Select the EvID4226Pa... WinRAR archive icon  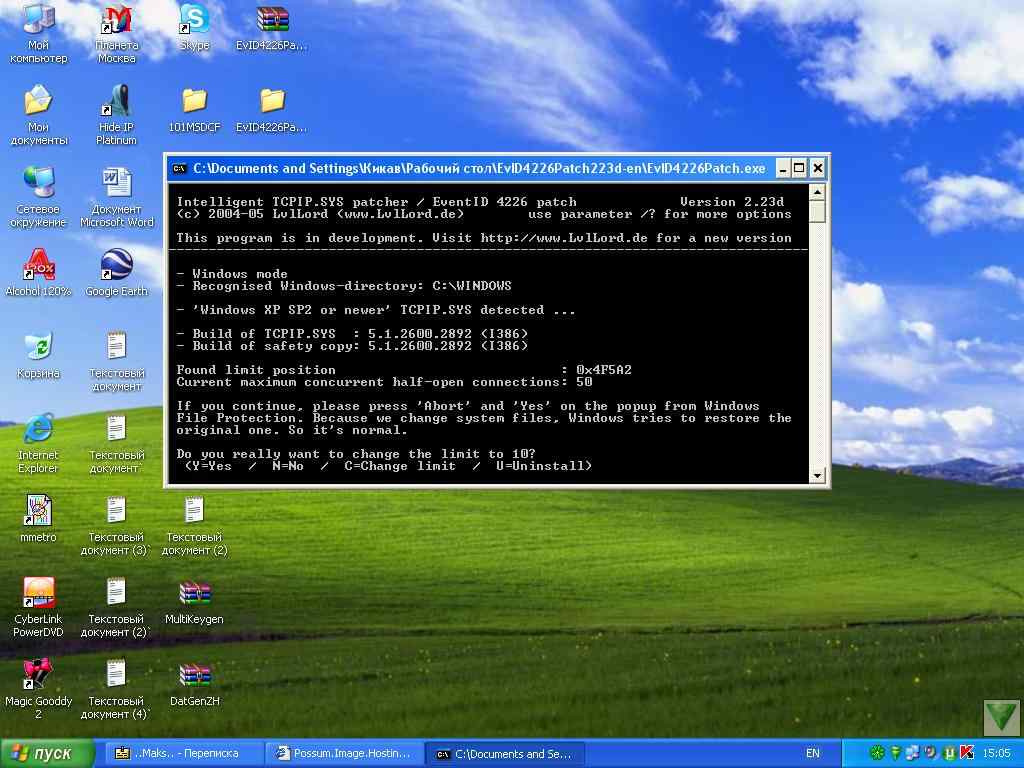tap(272, 27)
